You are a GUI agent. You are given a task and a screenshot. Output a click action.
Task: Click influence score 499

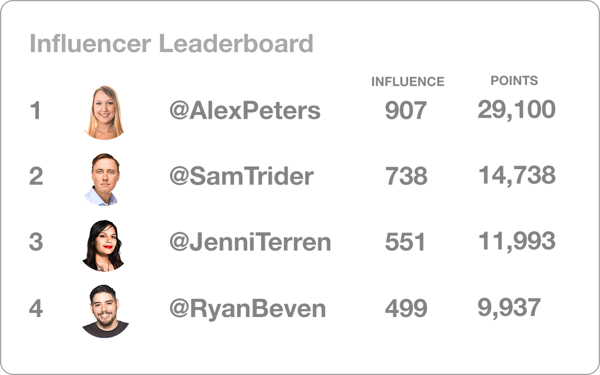coord(406,308)
